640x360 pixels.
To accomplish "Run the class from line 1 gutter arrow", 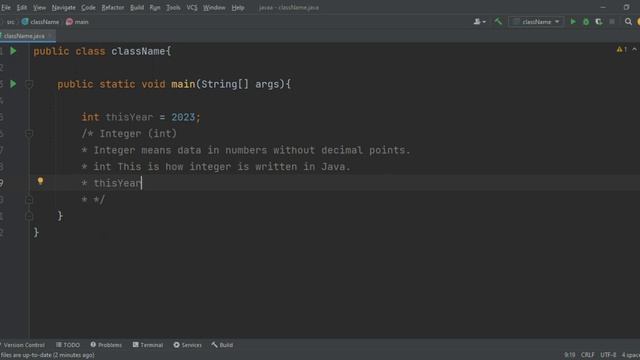I will click(x=13, y=51).
